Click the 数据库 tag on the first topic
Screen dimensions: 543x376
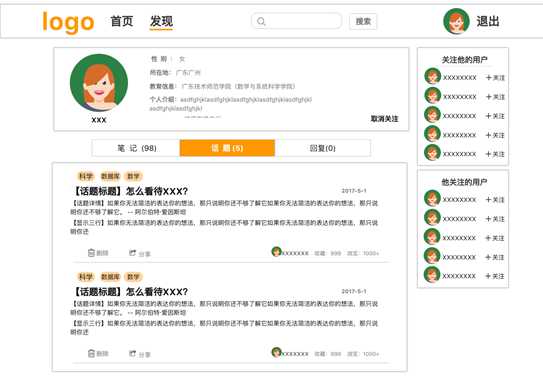pos(110,176)
